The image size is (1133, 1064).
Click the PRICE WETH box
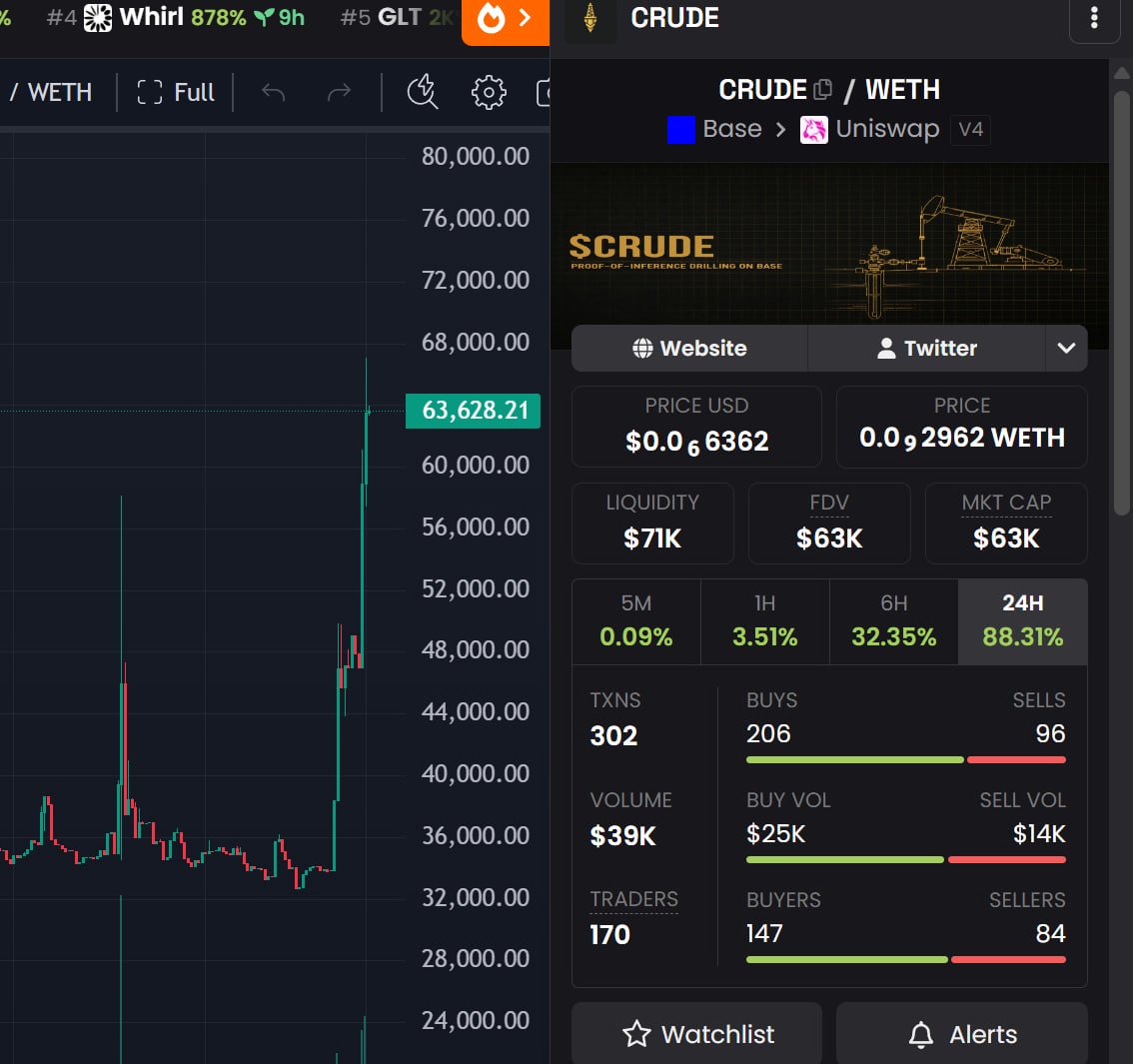tap(962, 427)
